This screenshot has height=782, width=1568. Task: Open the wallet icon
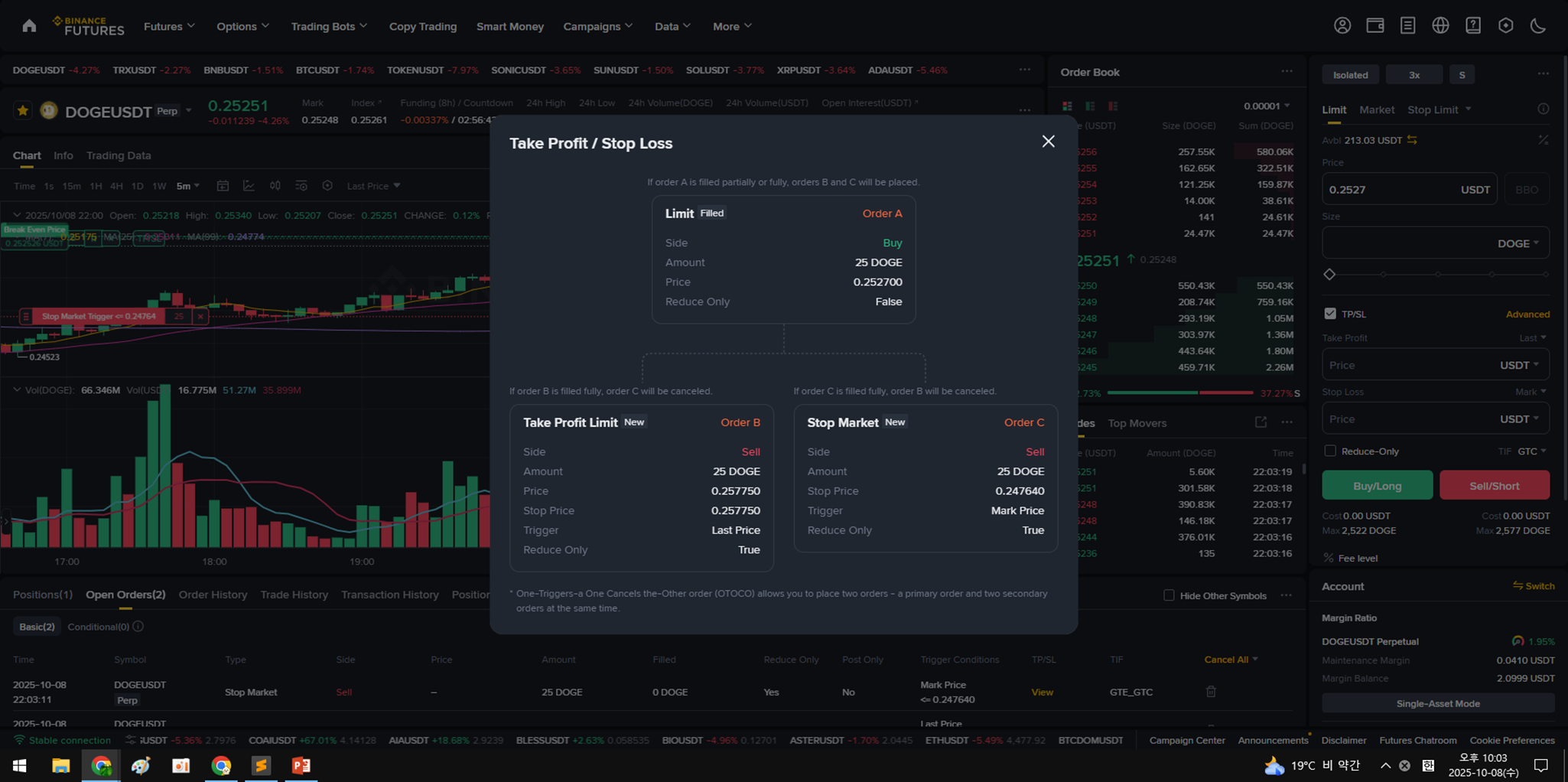tap(1375, 26)
